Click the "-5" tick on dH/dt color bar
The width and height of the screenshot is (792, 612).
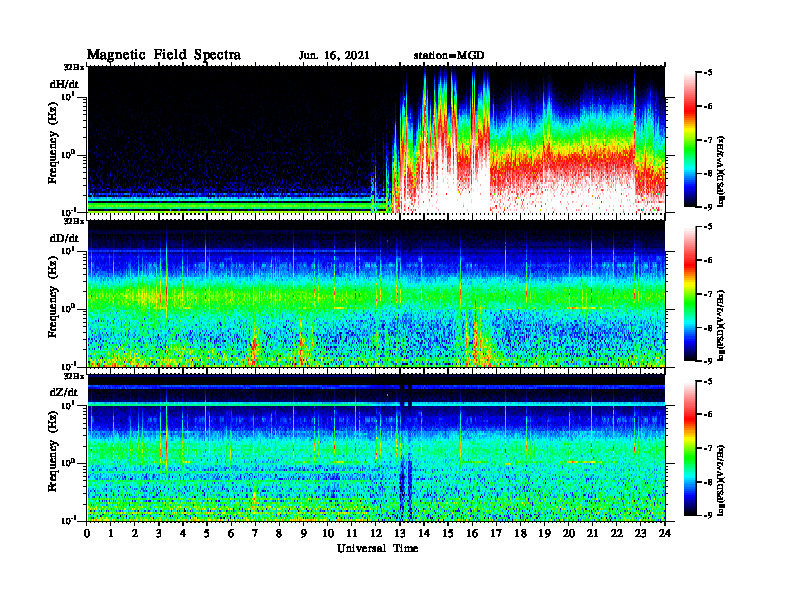click(708, 73)
